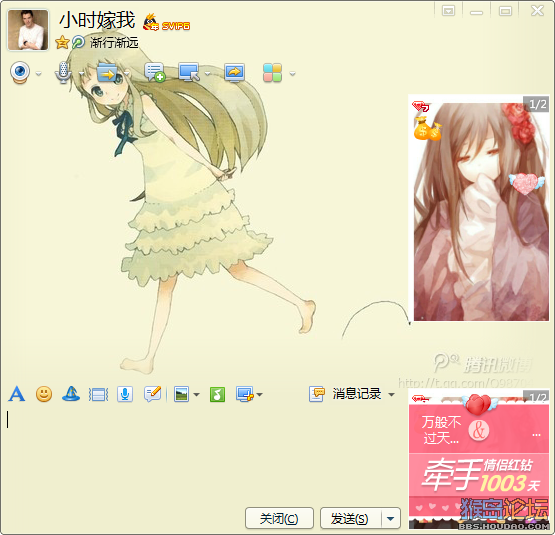Click the yellow star level icon

coord(62,42)
